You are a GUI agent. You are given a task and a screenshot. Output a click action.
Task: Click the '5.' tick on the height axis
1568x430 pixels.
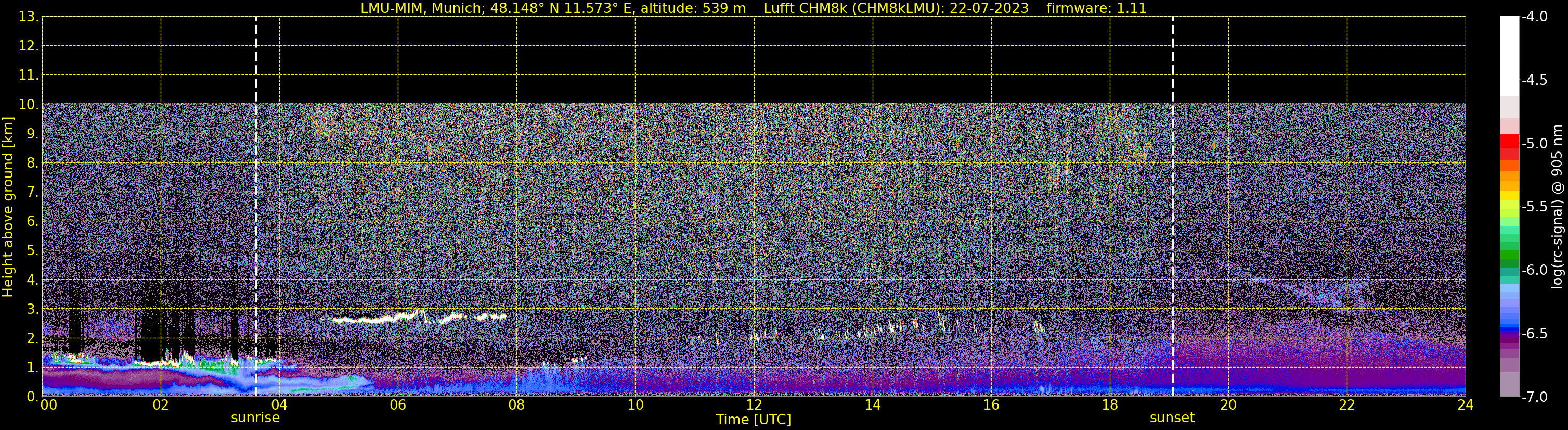coord(33,251)
